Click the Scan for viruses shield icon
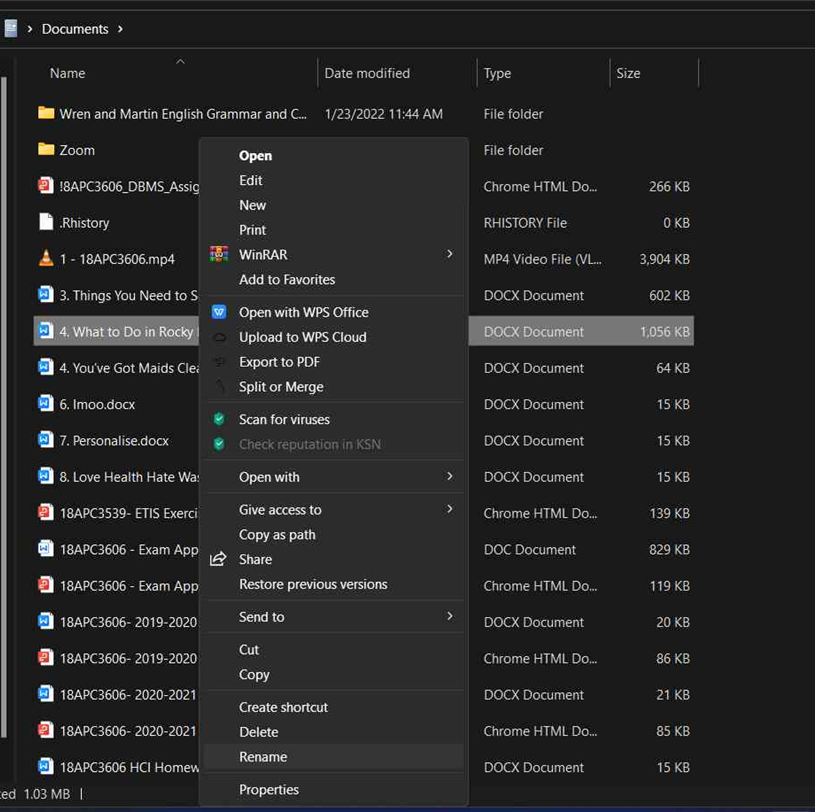Screen dimensions: 815x812 point(219,419)
